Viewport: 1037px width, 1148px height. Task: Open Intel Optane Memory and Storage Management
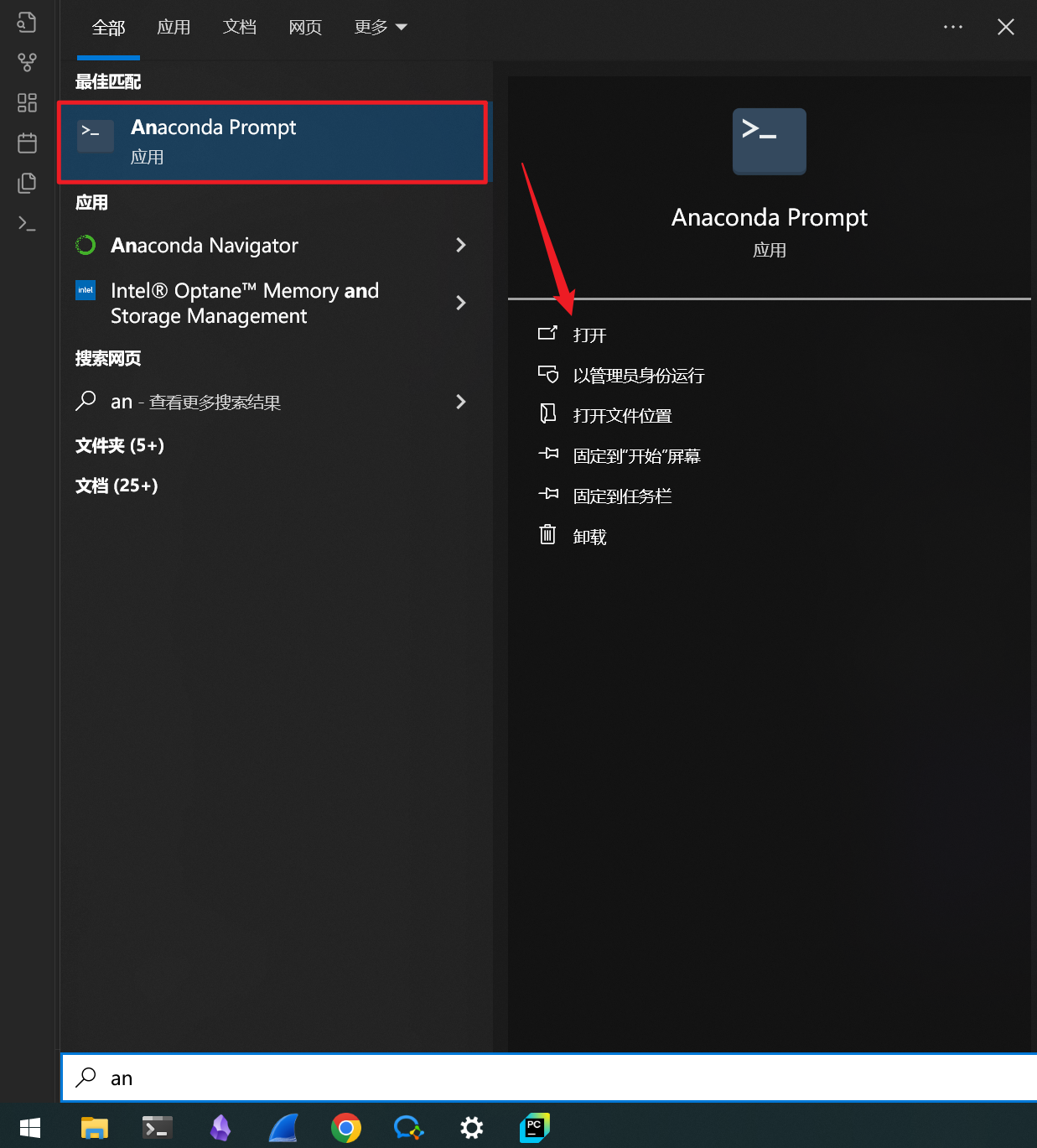pos(275,303)
